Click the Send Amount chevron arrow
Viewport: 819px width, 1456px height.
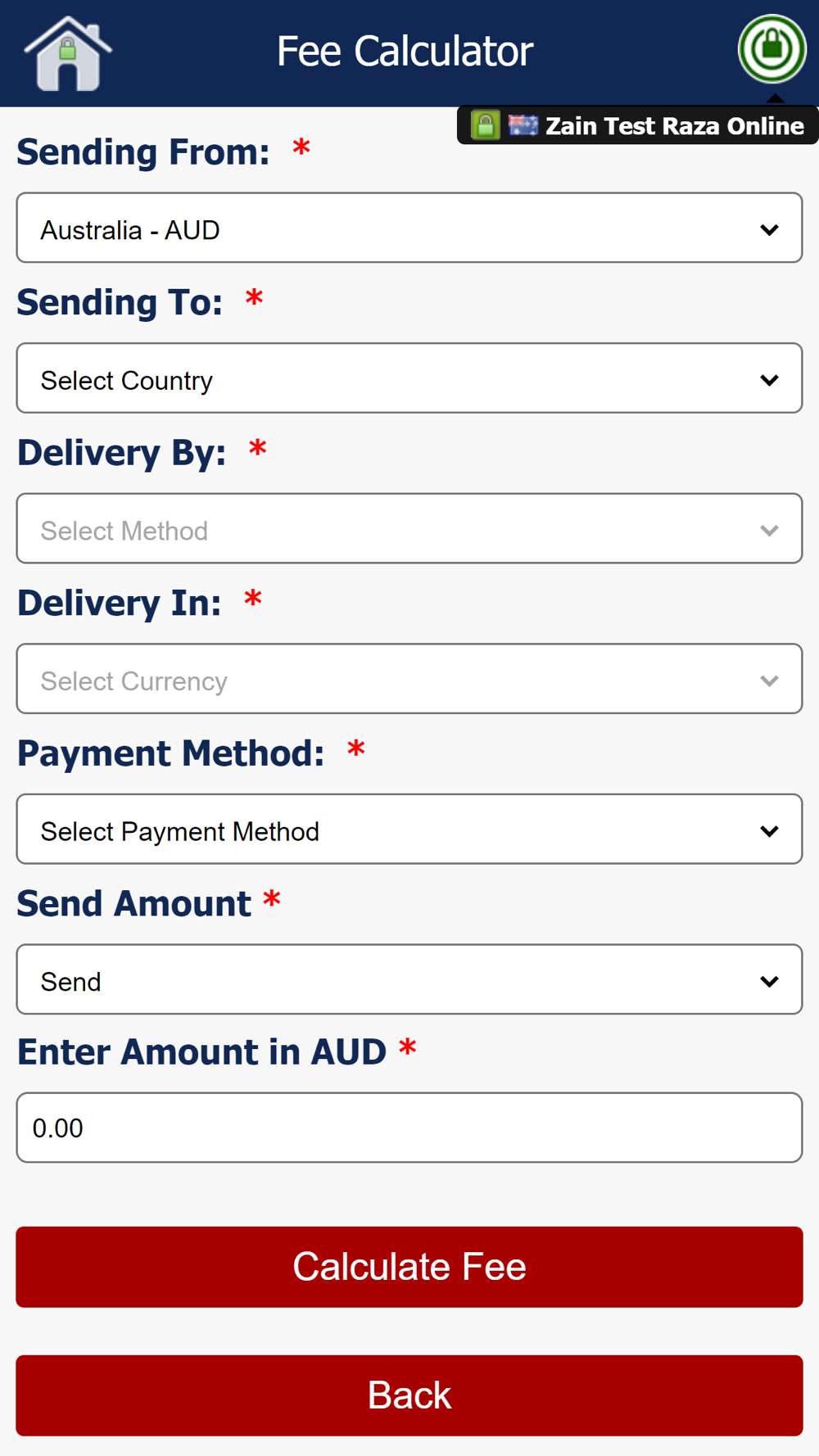769,981
